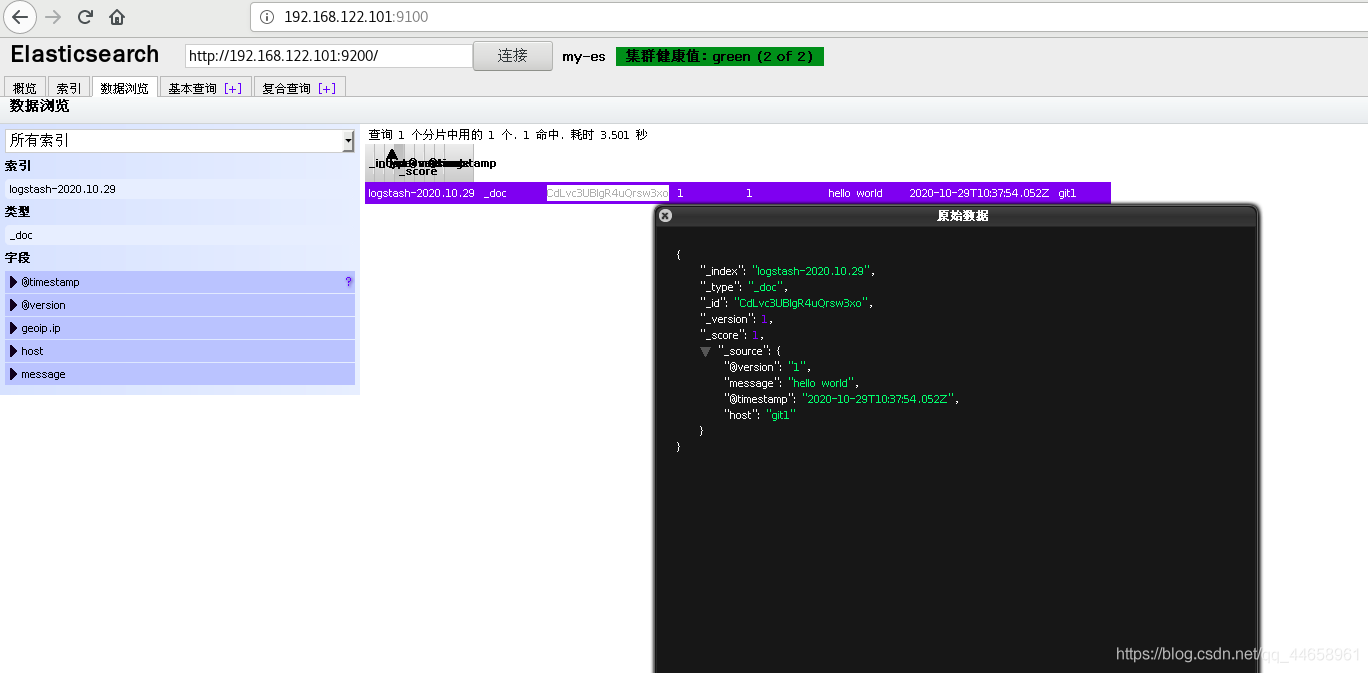
Task: Go back with the browser back arrow
Action: point(20,17)
